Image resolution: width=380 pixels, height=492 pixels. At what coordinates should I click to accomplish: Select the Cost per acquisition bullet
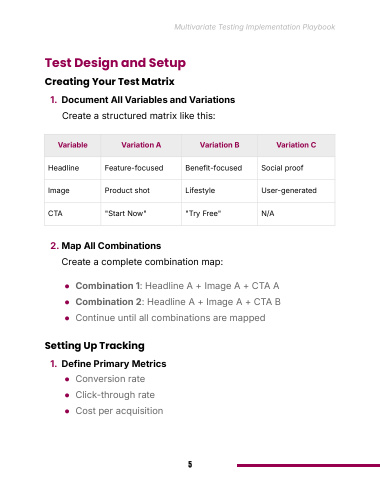[x=119, y=411]
